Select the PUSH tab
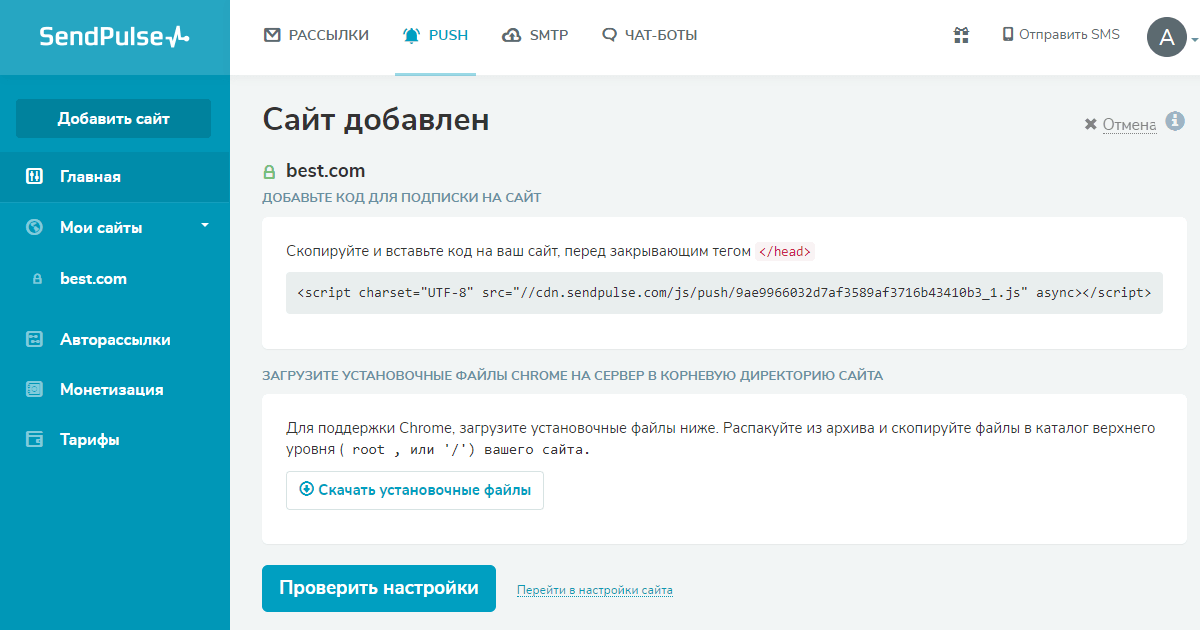1200x630 pixels. tap(435, 36)
